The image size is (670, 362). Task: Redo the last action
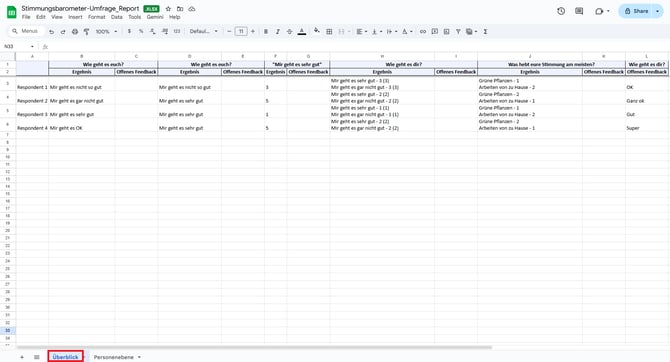(63, 32)
